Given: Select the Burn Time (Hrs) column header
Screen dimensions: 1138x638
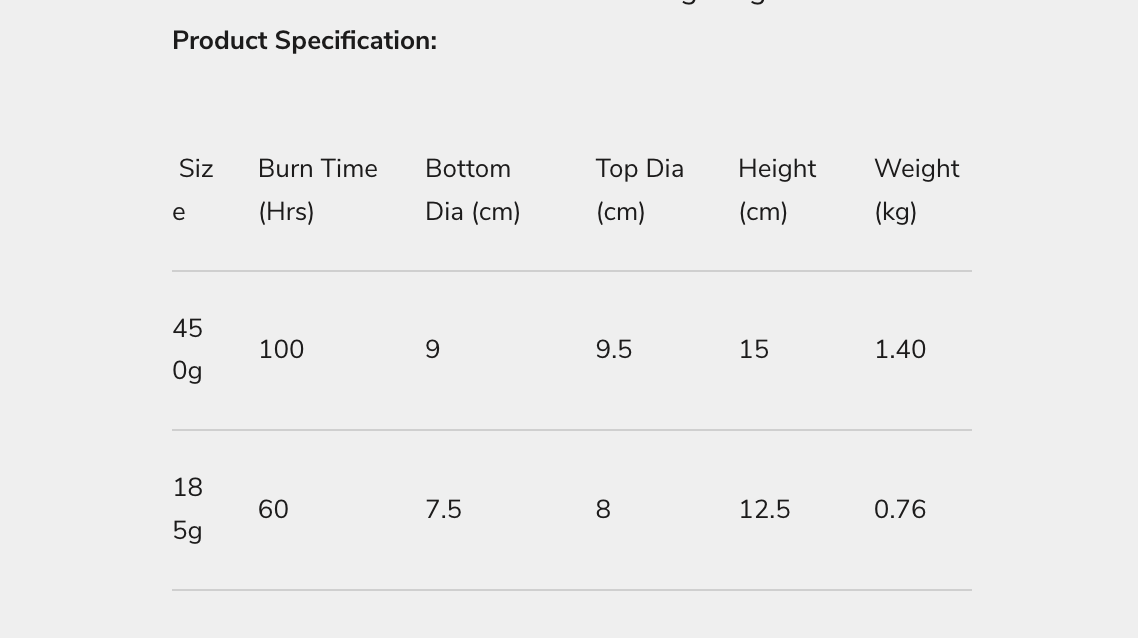Looking at the screenshot, I should (x=317, y=189).
